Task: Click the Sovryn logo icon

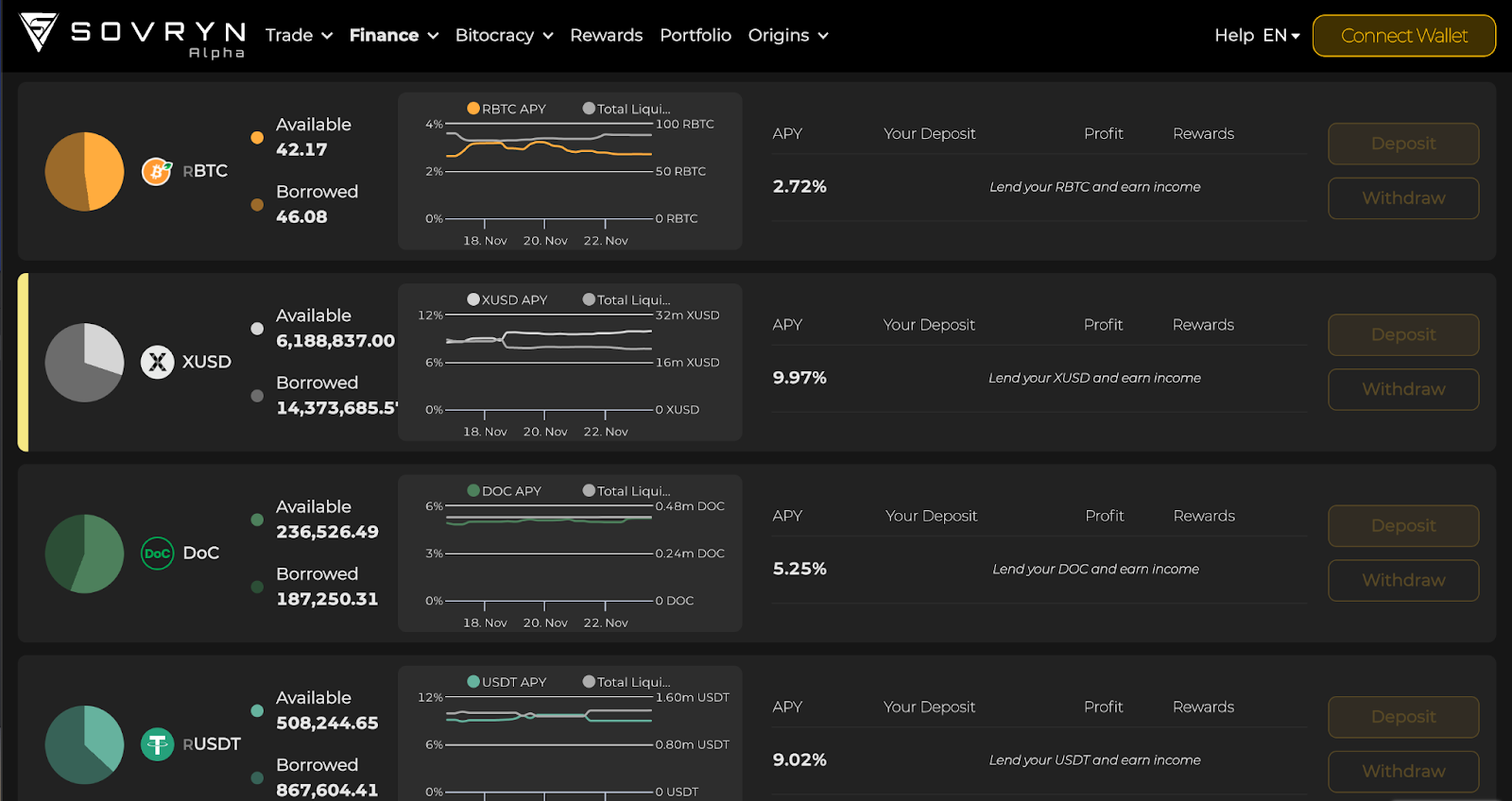Action: [39, 32]
